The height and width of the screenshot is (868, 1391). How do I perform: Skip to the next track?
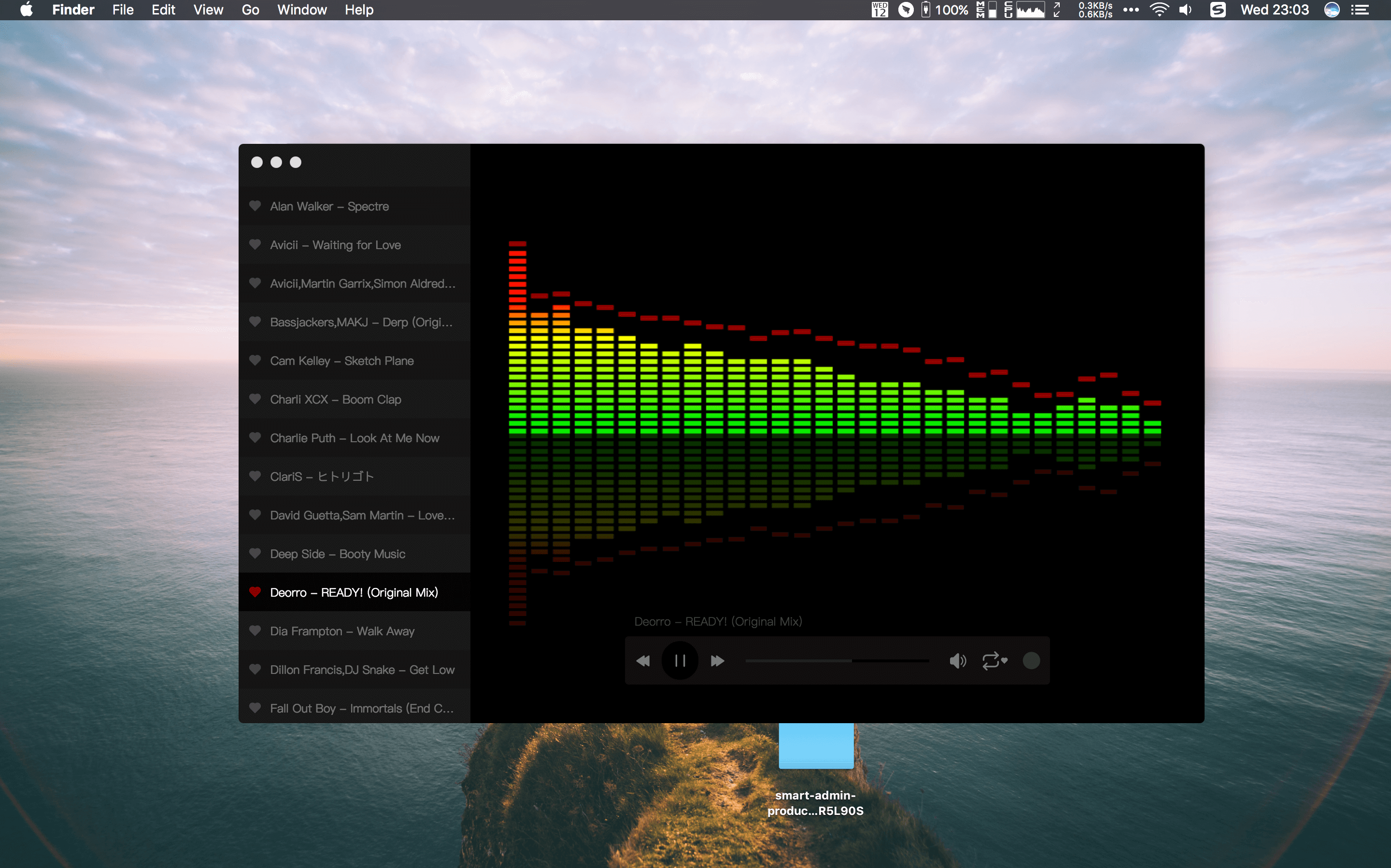click(717, 661)
